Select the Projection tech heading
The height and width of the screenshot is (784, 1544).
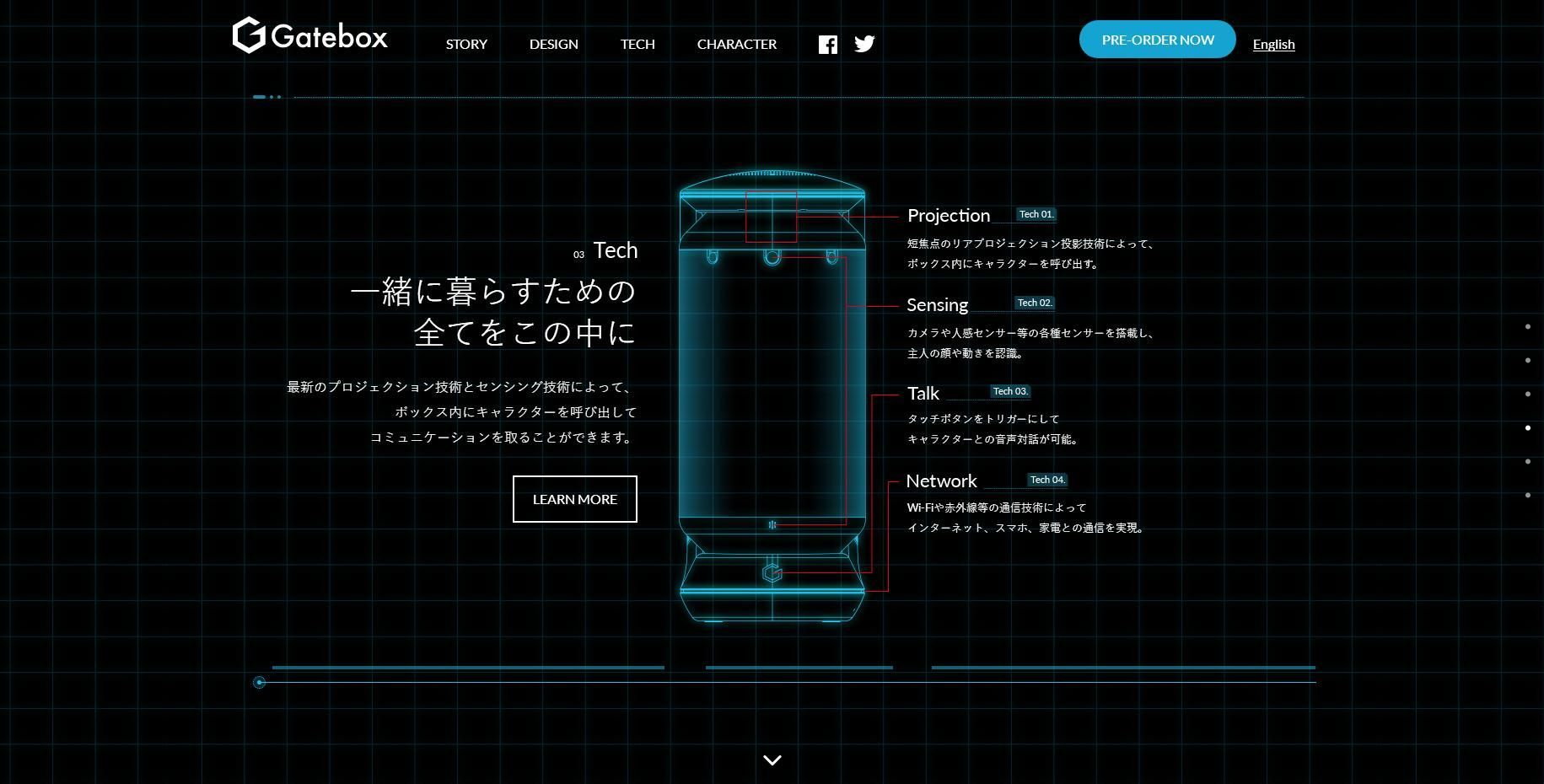(x=949, y=216)
